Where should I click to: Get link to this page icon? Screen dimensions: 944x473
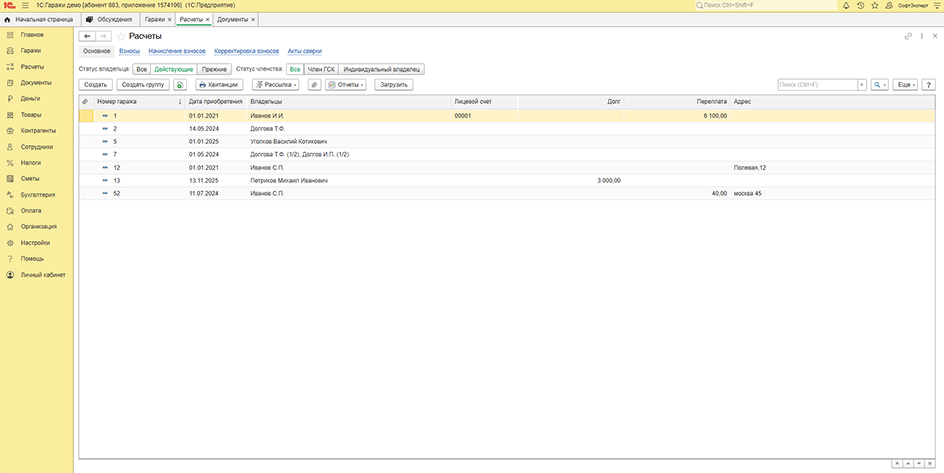[908, 36]
